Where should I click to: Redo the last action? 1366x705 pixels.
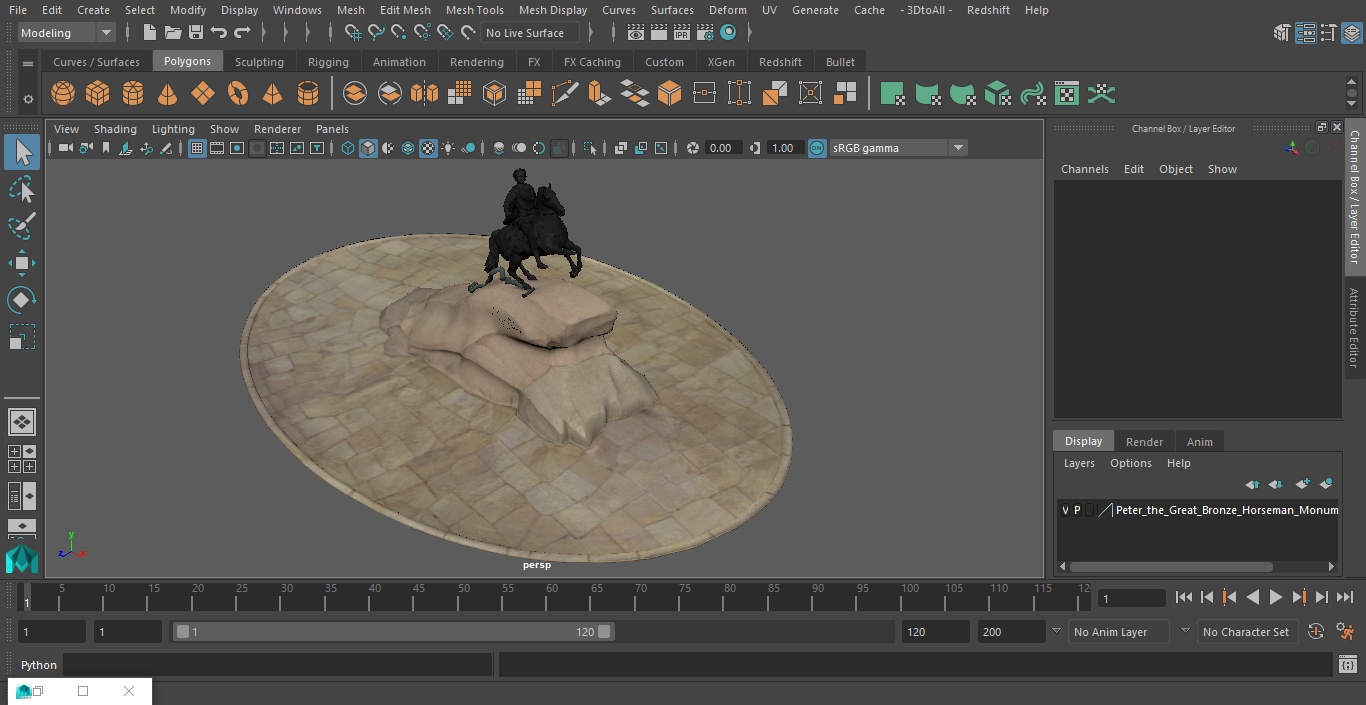coord(242,33)
